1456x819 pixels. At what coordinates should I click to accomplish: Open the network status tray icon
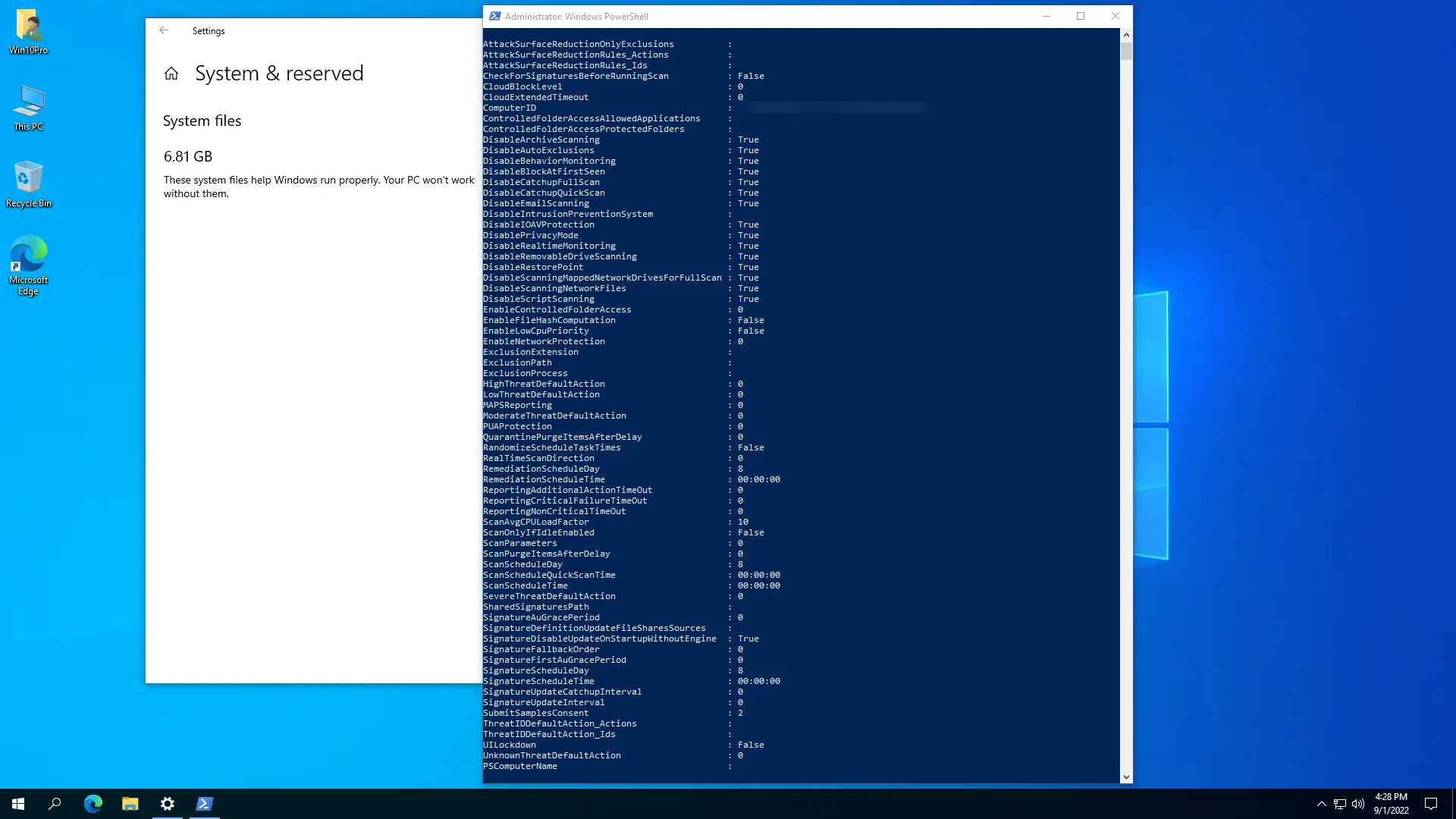(1340, 804)
